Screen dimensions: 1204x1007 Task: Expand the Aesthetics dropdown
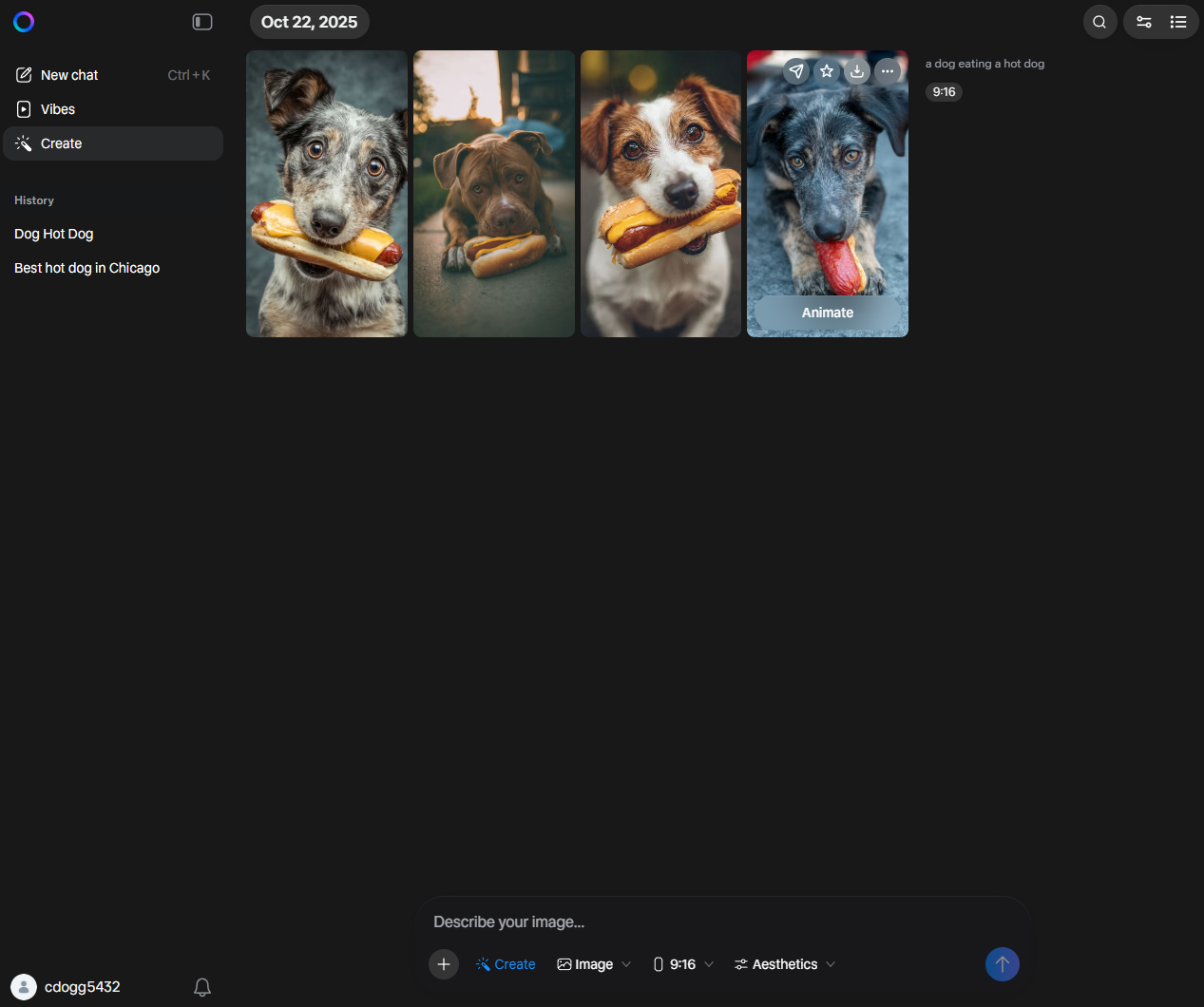point(785,964)
